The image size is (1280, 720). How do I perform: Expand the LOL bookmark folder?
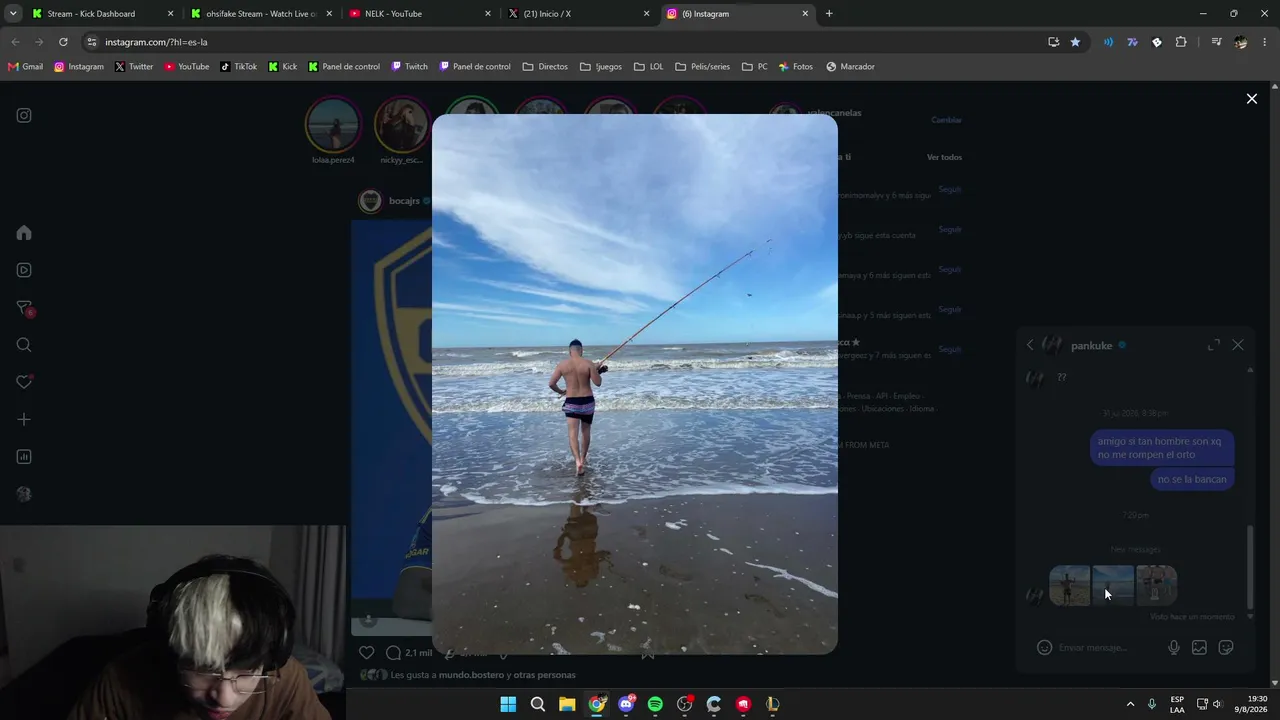point(648,67)
